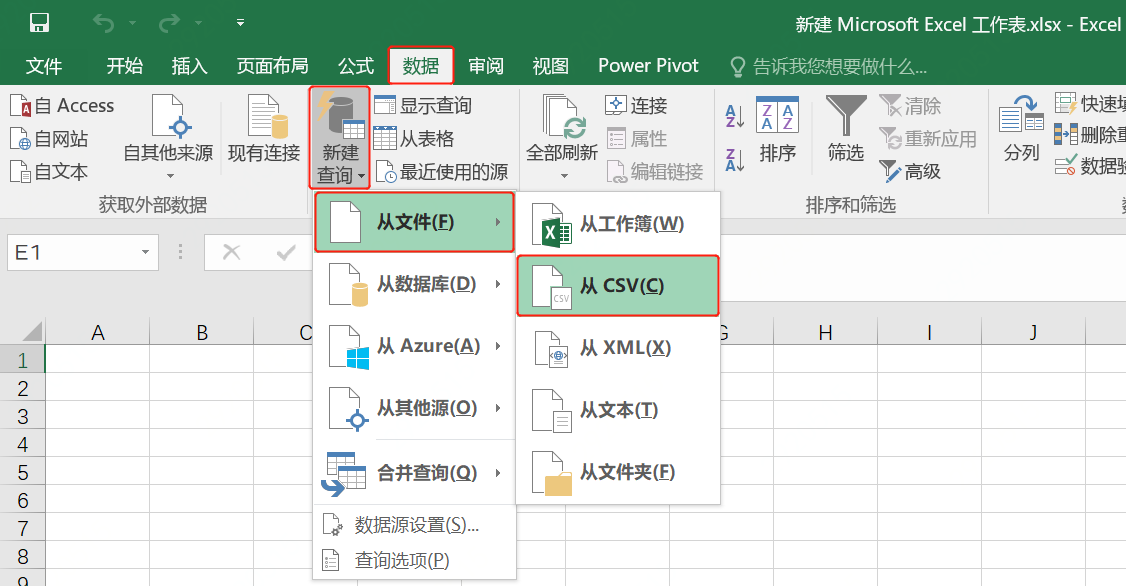Open the Name Box dropdown arrow
The height and width of the screenshot is (586, 1126).
pyautogui.click(x=146, y=252)
